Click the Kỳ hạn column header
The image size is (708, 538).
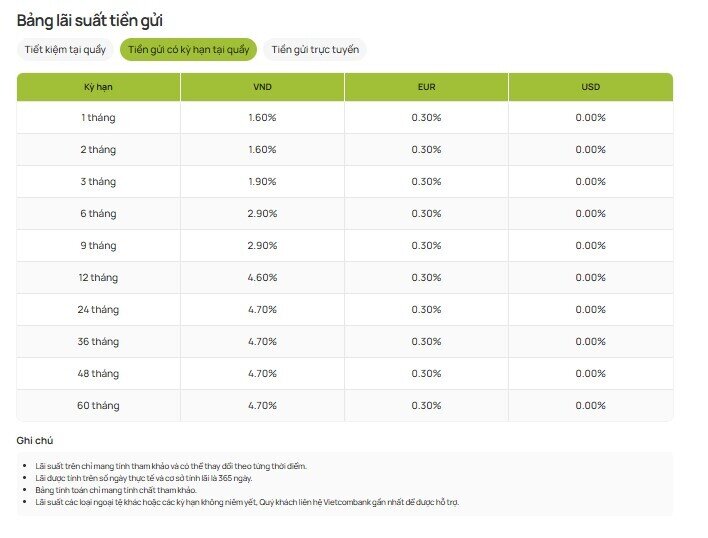[98, 87]
